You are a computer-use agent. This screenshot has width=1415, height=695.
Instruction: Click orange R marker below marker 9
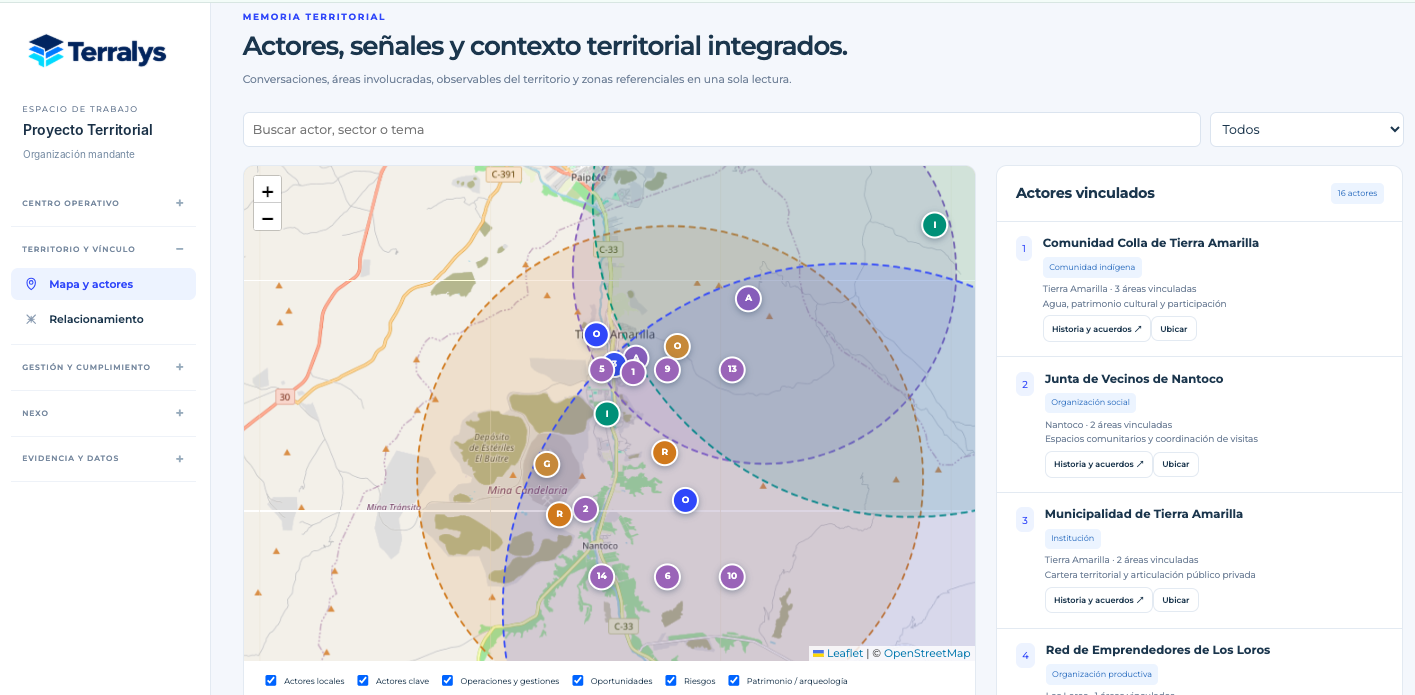coord(664,453)
